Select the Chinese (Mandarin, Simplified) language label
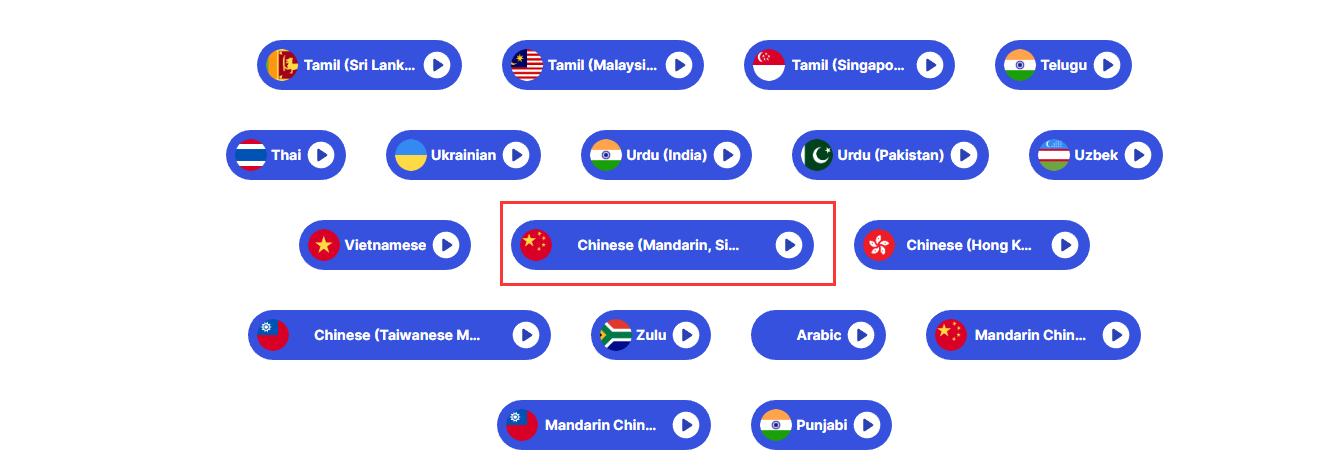The image size is (1333, 473). click(x=658, y=245)
